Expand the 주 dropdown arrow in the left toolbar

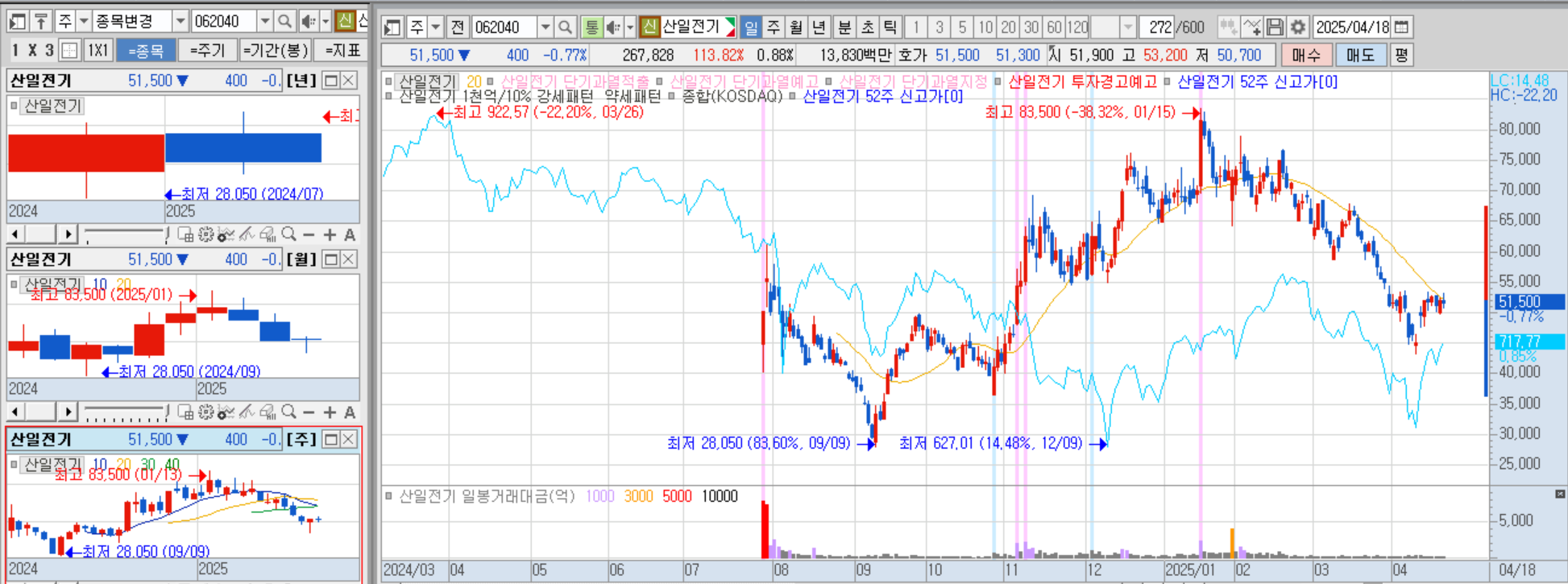[x=84, y=21]
